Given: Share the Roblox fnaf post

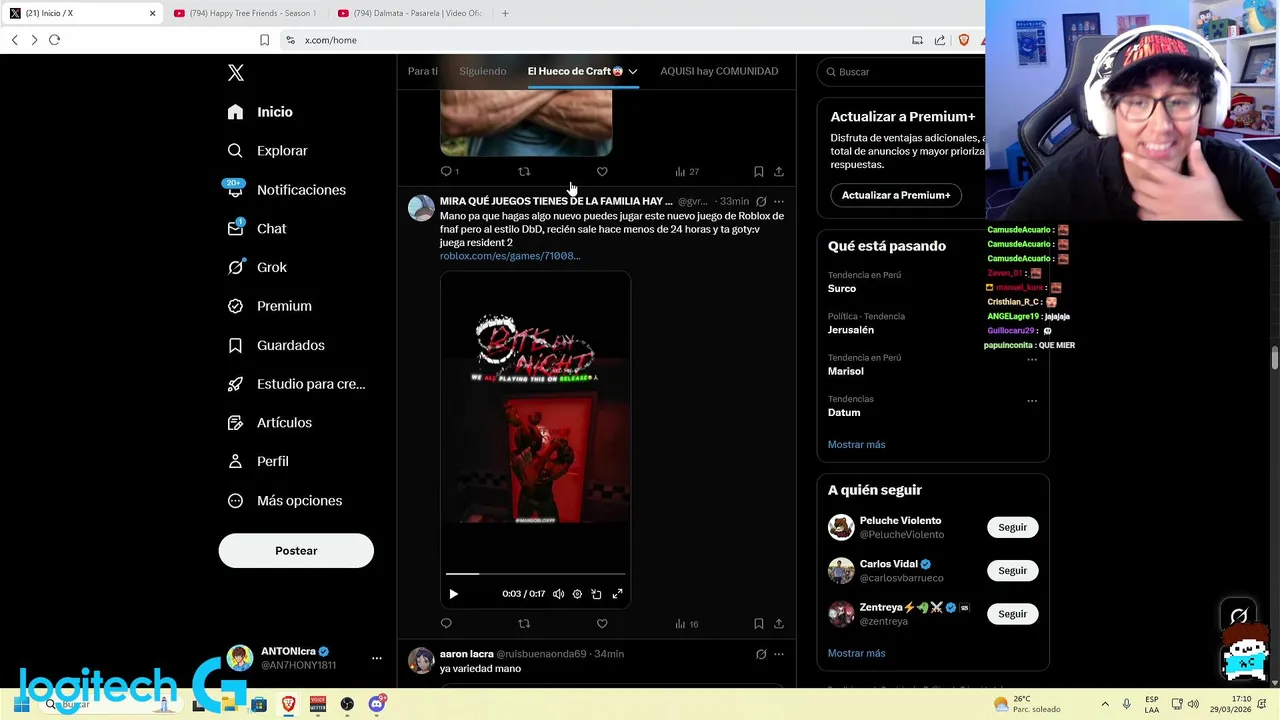Looking at the screenshot, I should point(779,624).
